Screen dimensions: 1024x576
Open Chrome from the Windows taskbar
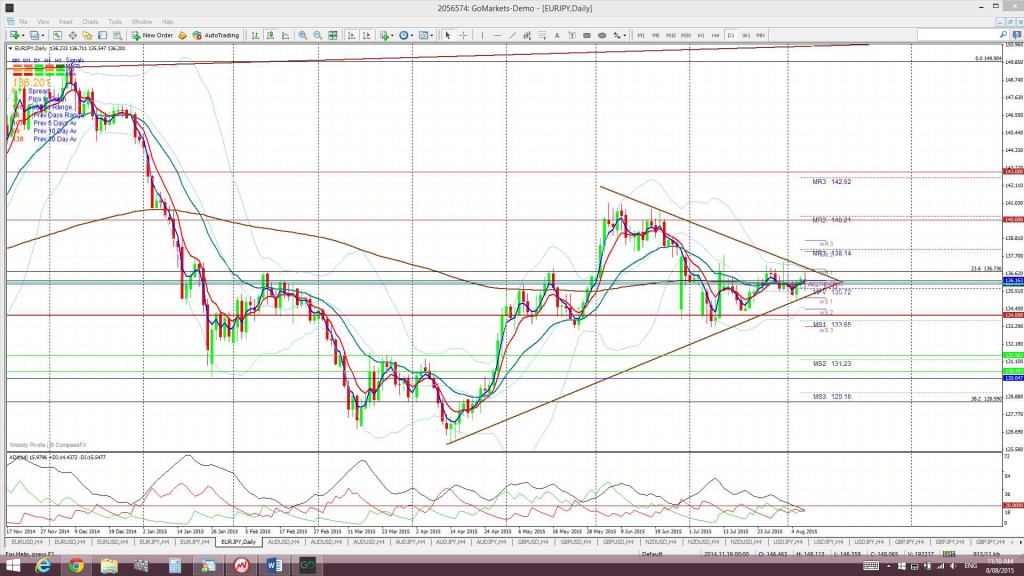point(76,566)
